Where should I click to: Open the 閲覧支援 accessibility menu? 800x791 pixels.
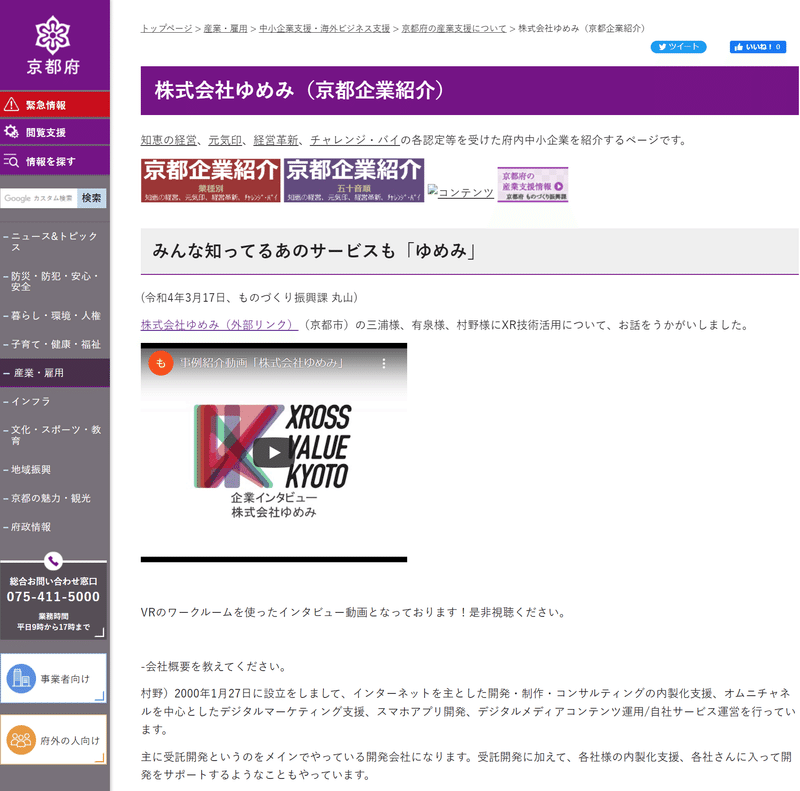pyautogui.click(x=55, y=132)
